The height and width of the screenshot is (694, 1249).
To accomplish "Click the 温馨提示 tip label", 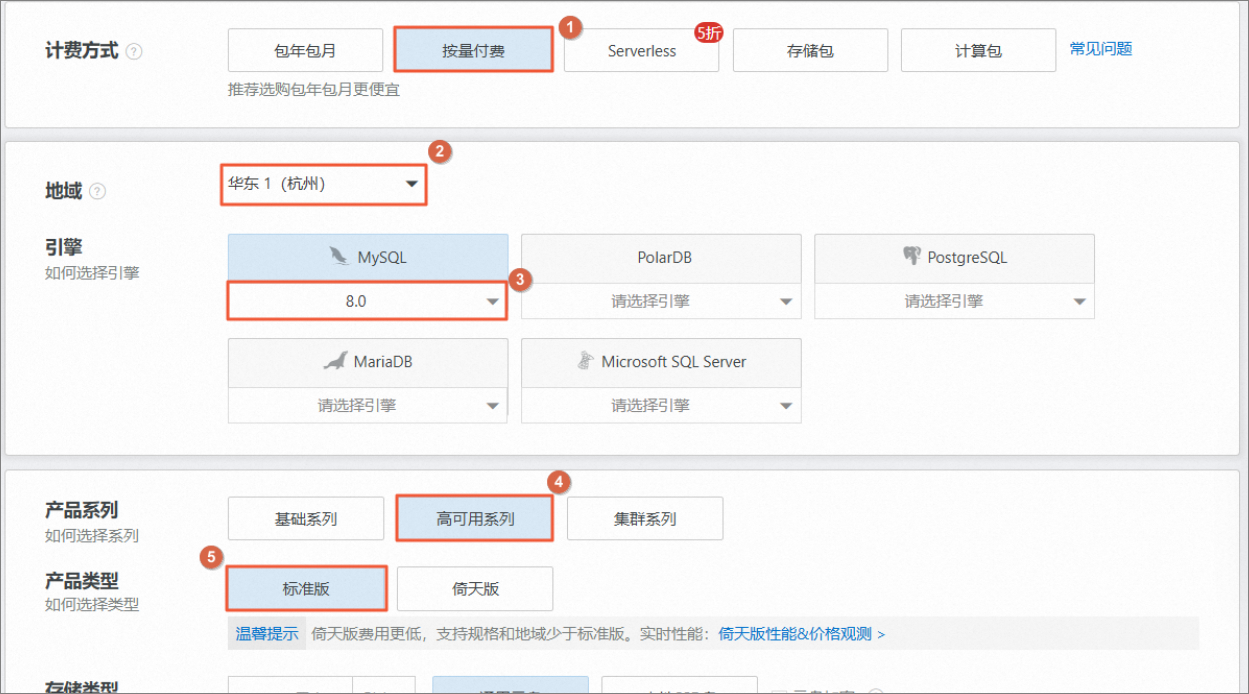I will (267, 634).
